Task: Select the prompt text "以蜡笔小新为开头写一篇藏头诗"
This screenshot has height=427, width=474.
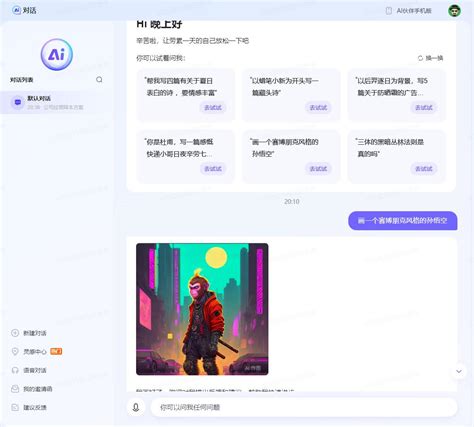Action: tap(284, 87)
